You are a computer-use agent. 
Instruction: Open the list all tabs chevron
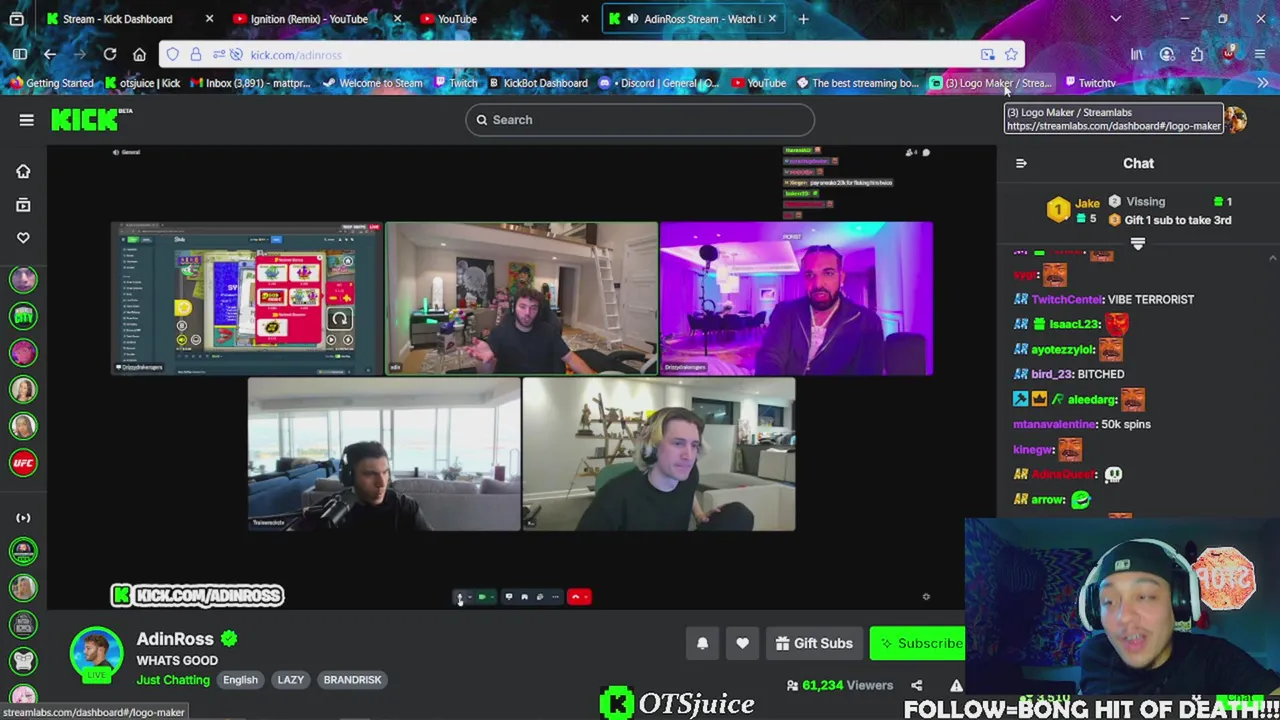pyautogui.click(x=1116, y=19)
